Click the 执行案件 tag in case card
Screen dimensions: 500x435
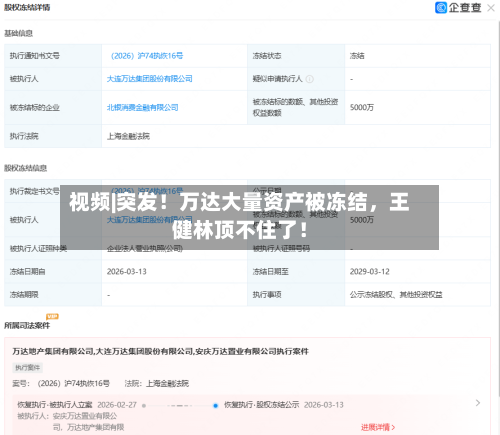(28, 367)
